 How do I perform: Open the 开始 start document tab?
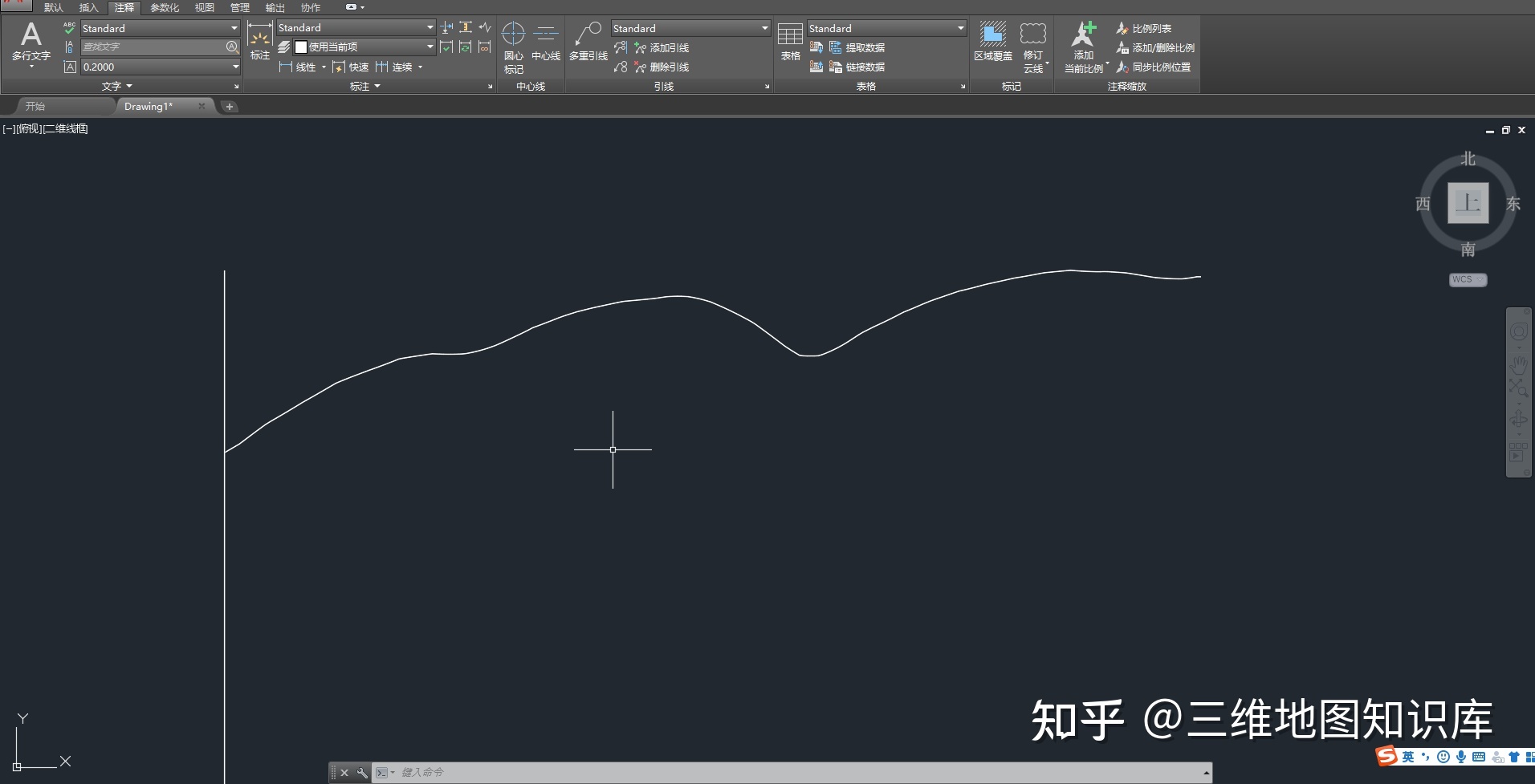pos(35,106)
